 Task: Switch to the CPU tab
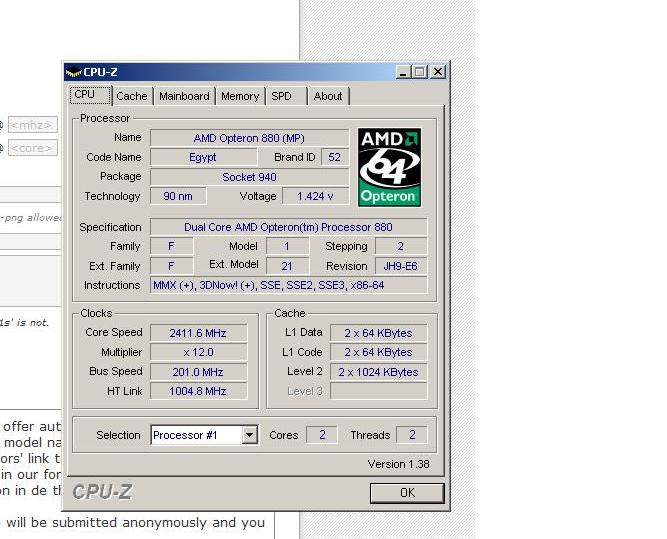tap(90, 95)
